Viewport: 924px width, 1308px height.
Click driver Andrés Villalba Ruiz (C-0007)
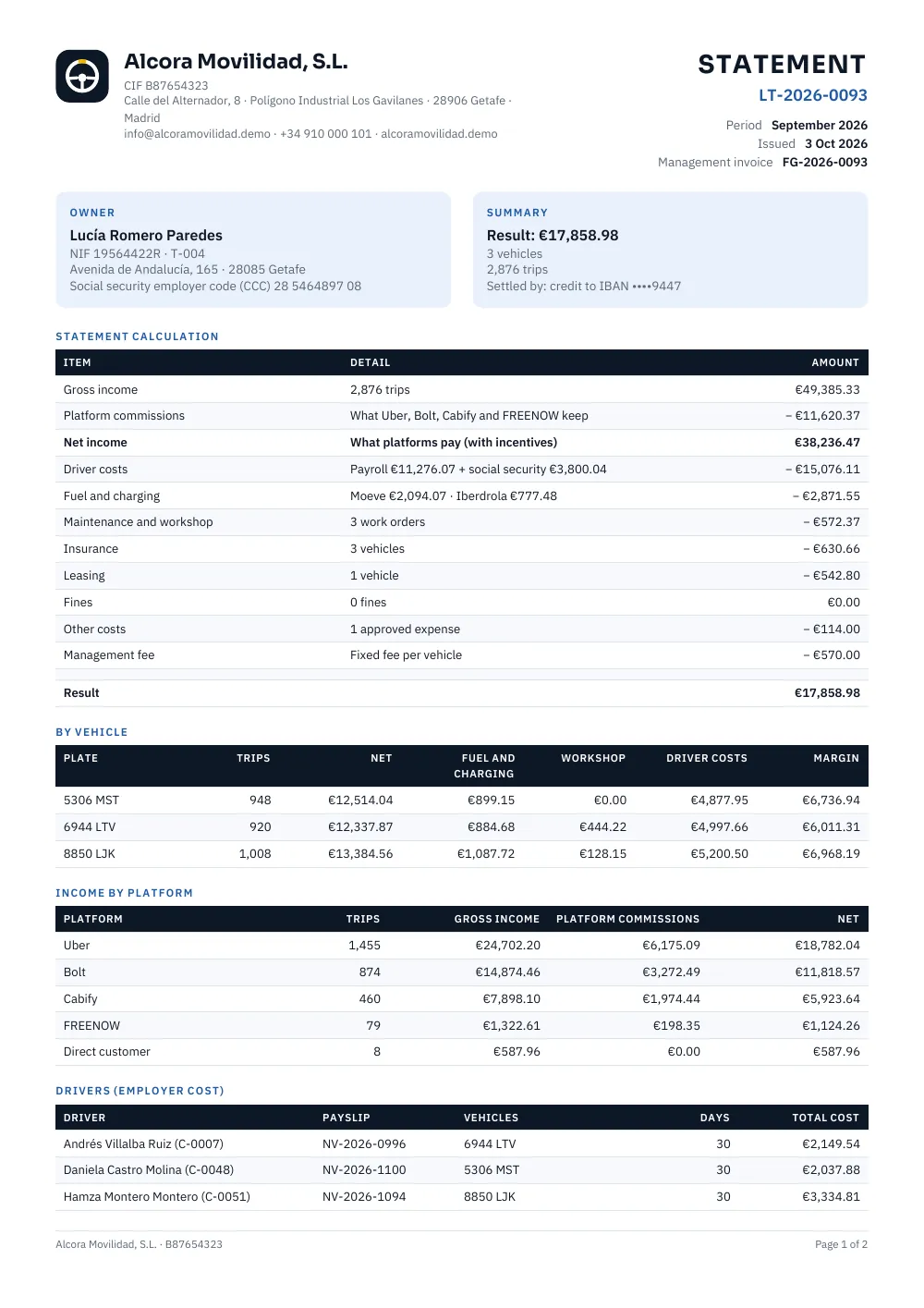[144, 1144]
